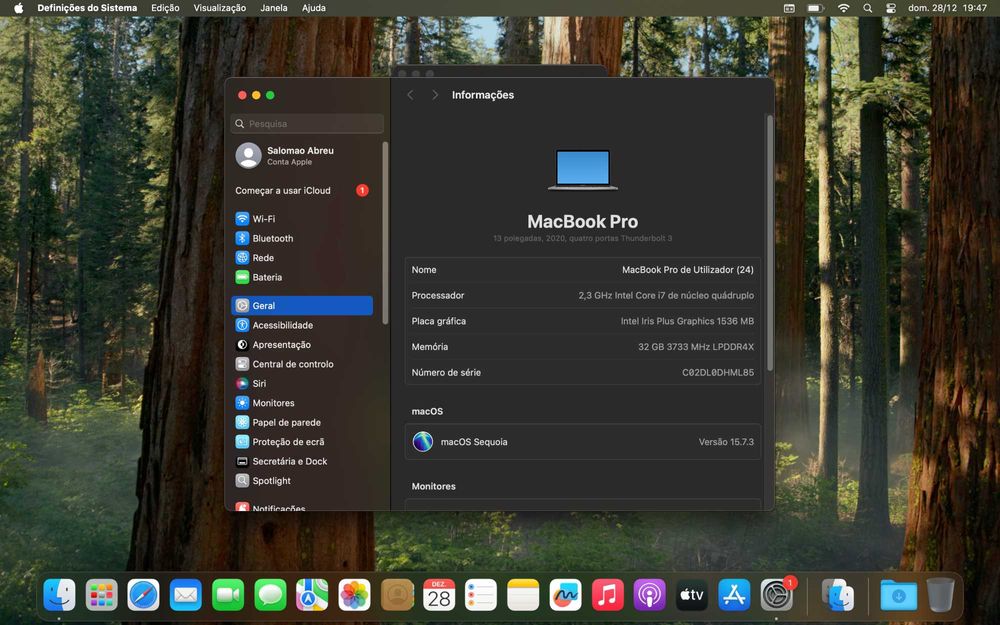Open Reminders from the Dock

coord(481,596)
